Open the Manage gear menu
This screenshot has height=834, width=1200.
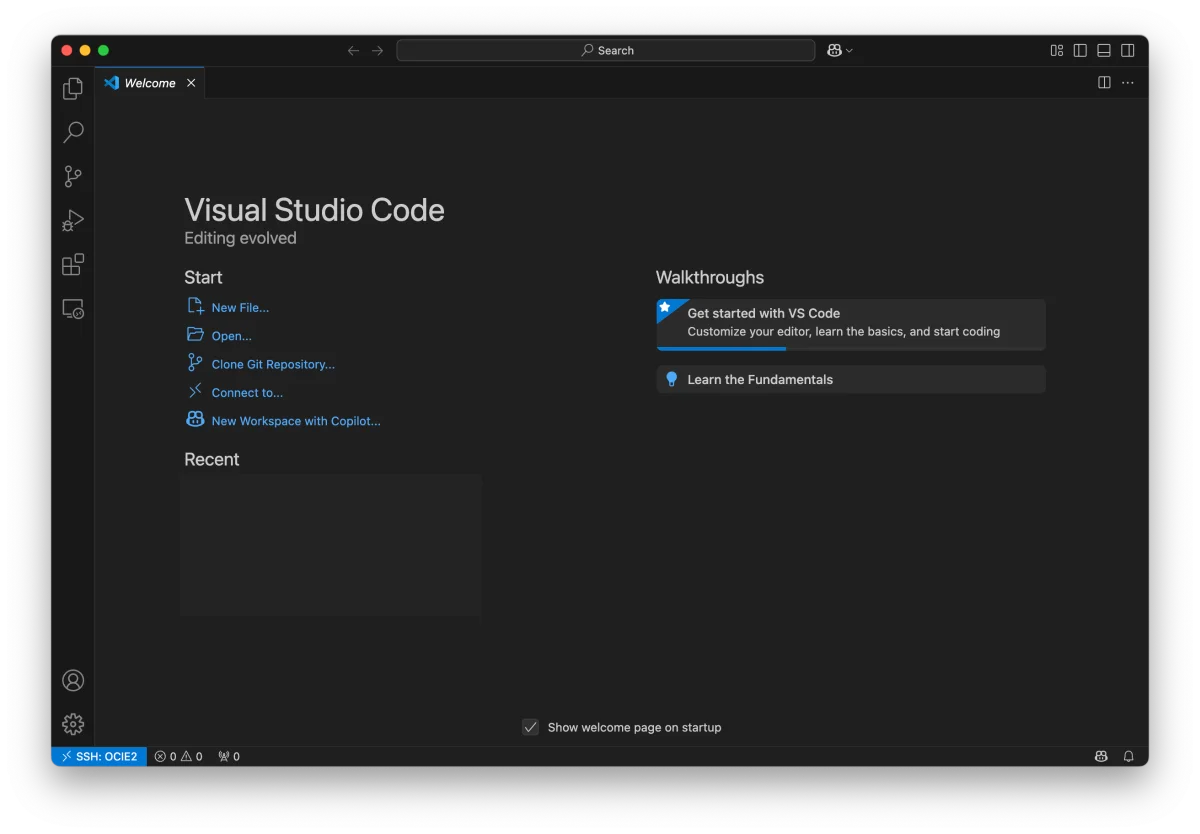(73, 724)
